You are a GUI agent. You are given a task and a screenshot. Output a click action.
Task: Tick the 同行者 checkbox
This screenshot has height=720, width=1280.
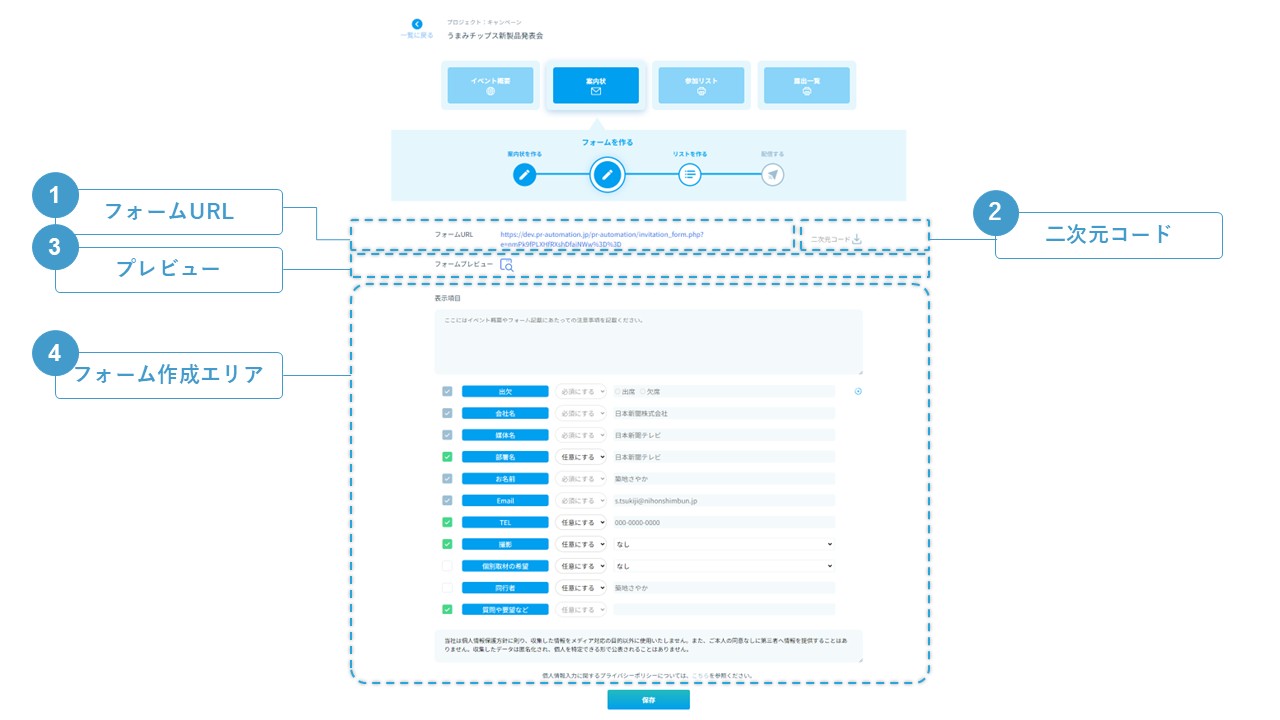[x=447, y=588]
